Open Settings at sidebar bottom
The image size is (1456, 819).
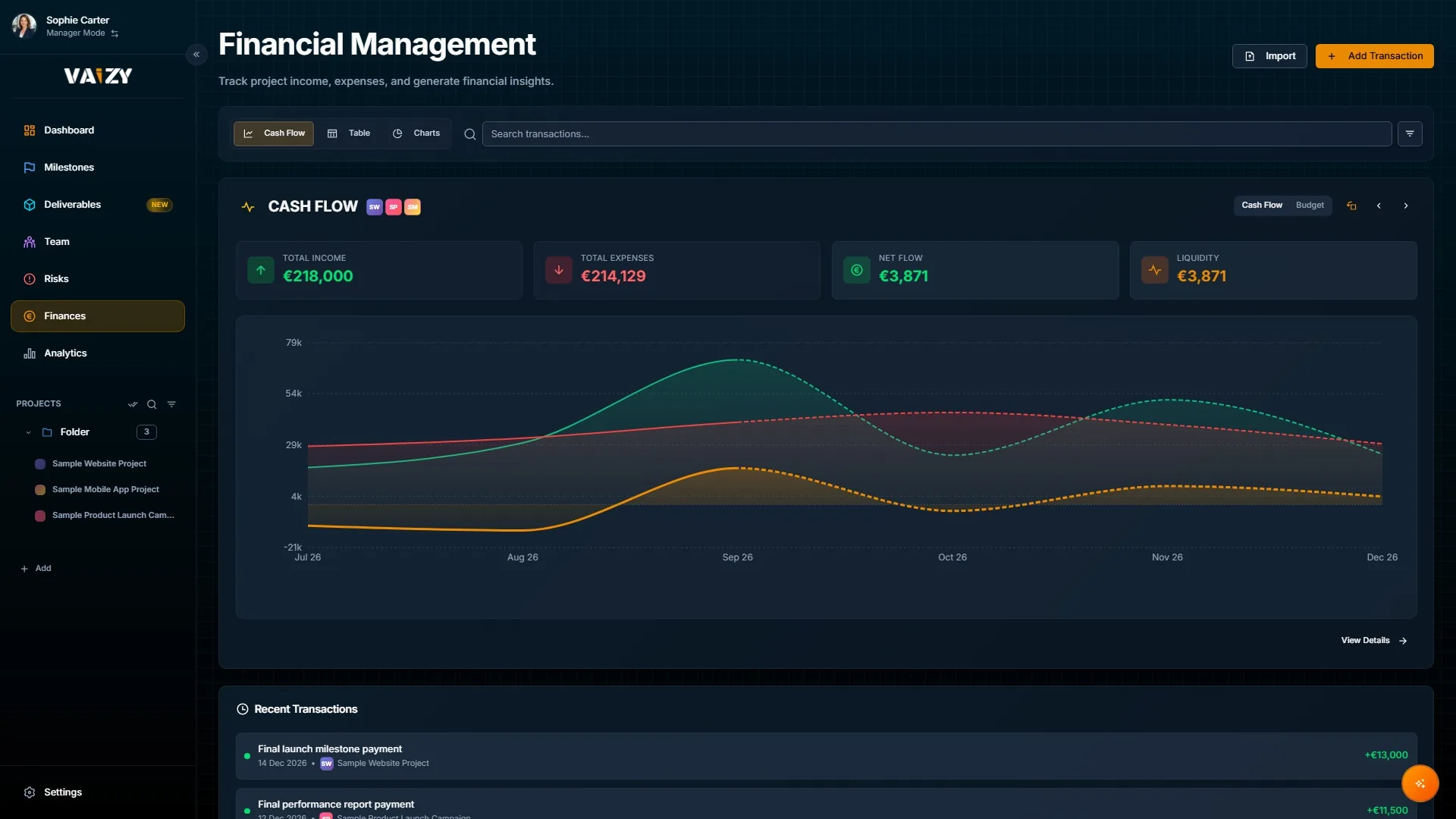98,792
